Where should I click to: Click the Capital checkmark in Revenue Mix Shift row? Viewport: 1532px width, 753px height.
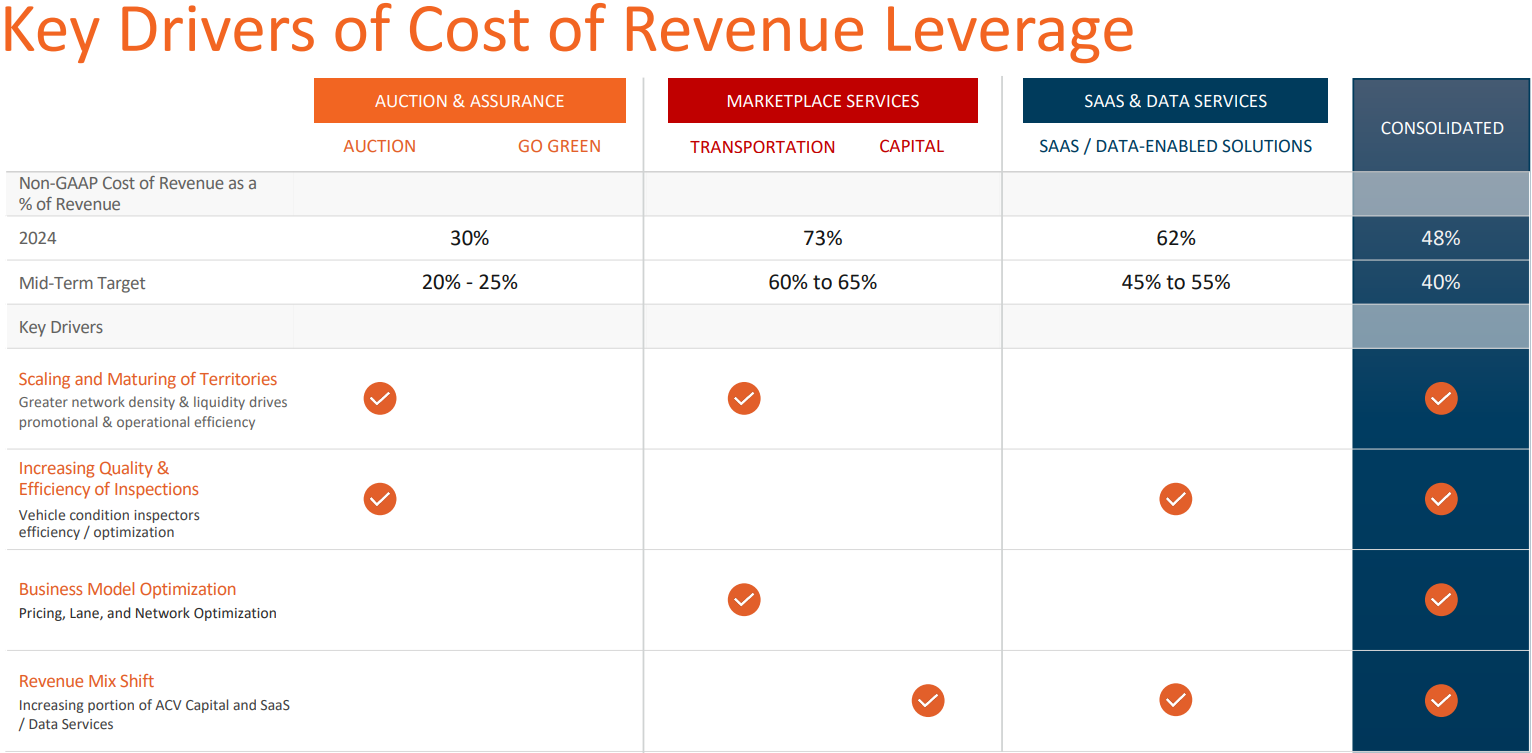click(x=928, y=701)
